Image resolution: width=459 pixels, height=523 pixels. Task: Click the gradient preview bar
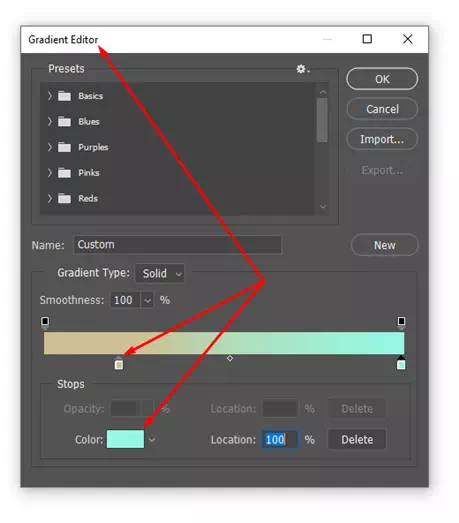point(224,343)
